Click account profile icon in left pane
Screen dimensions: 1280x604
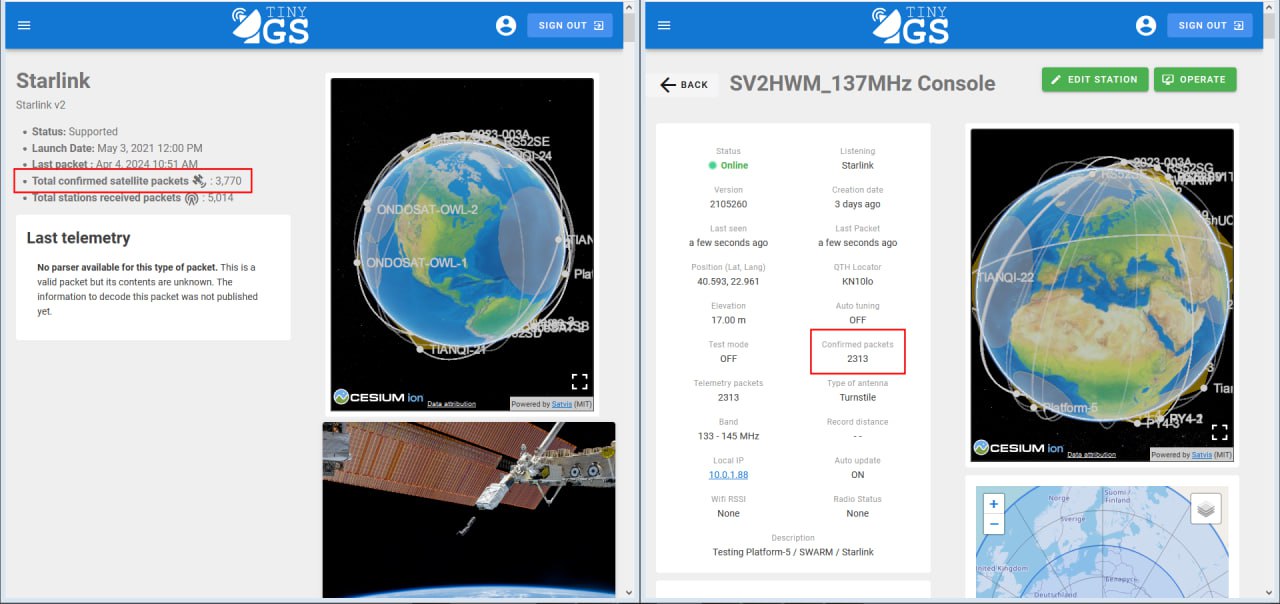[506, 26]
